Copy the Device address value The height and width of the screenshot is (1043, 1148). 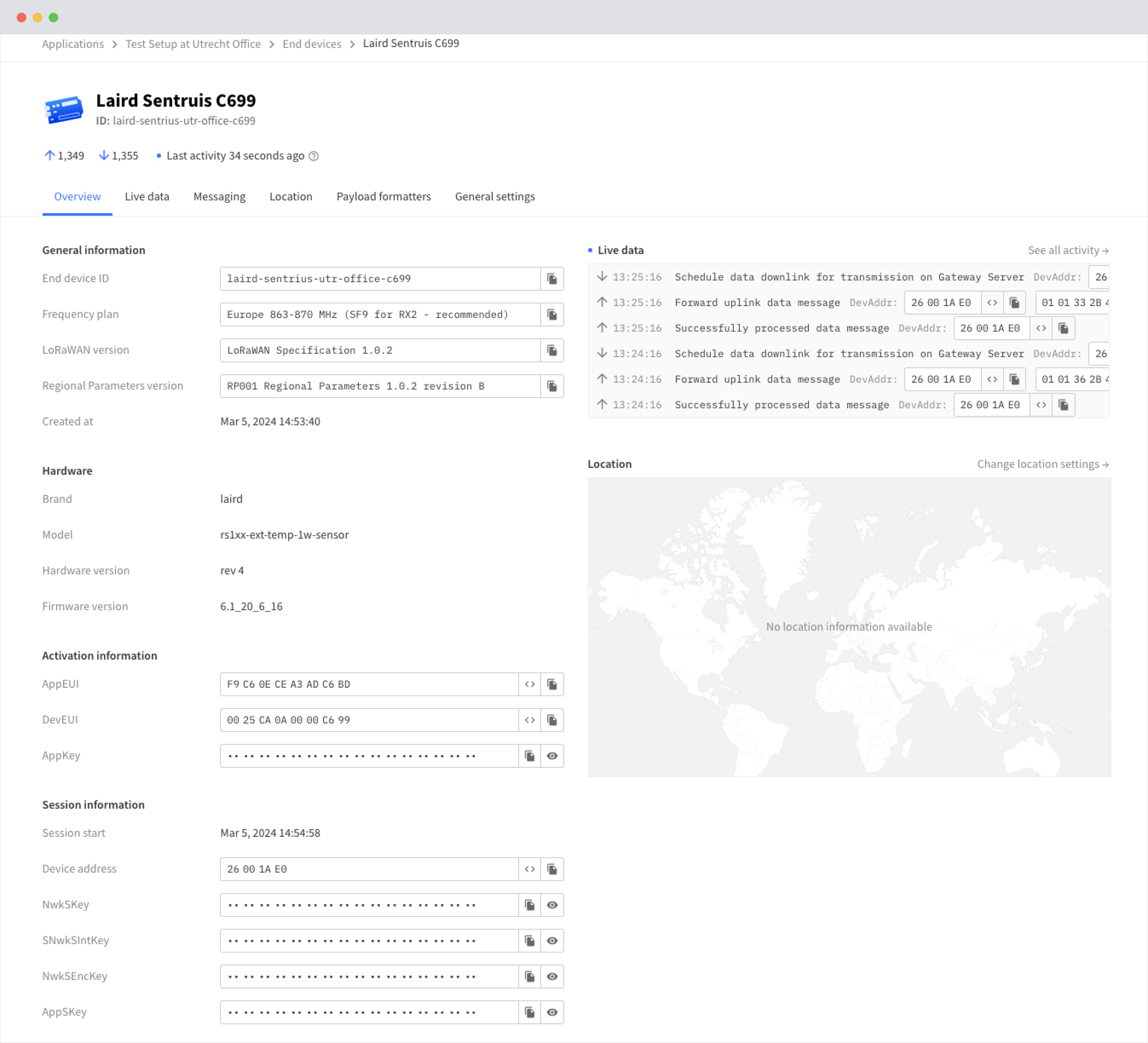552,869
